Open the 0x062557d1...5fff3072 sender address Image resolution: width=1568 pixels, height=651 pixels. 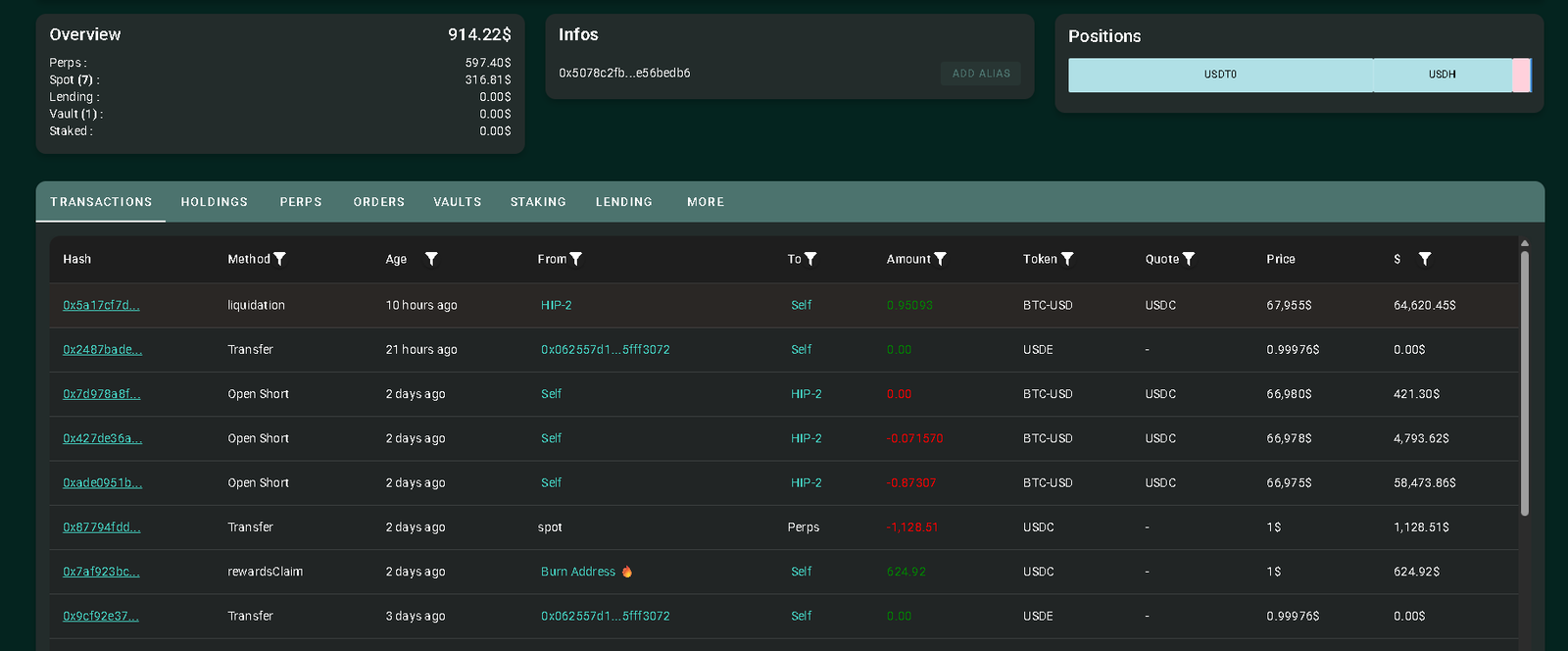click(x=605, y=350)
